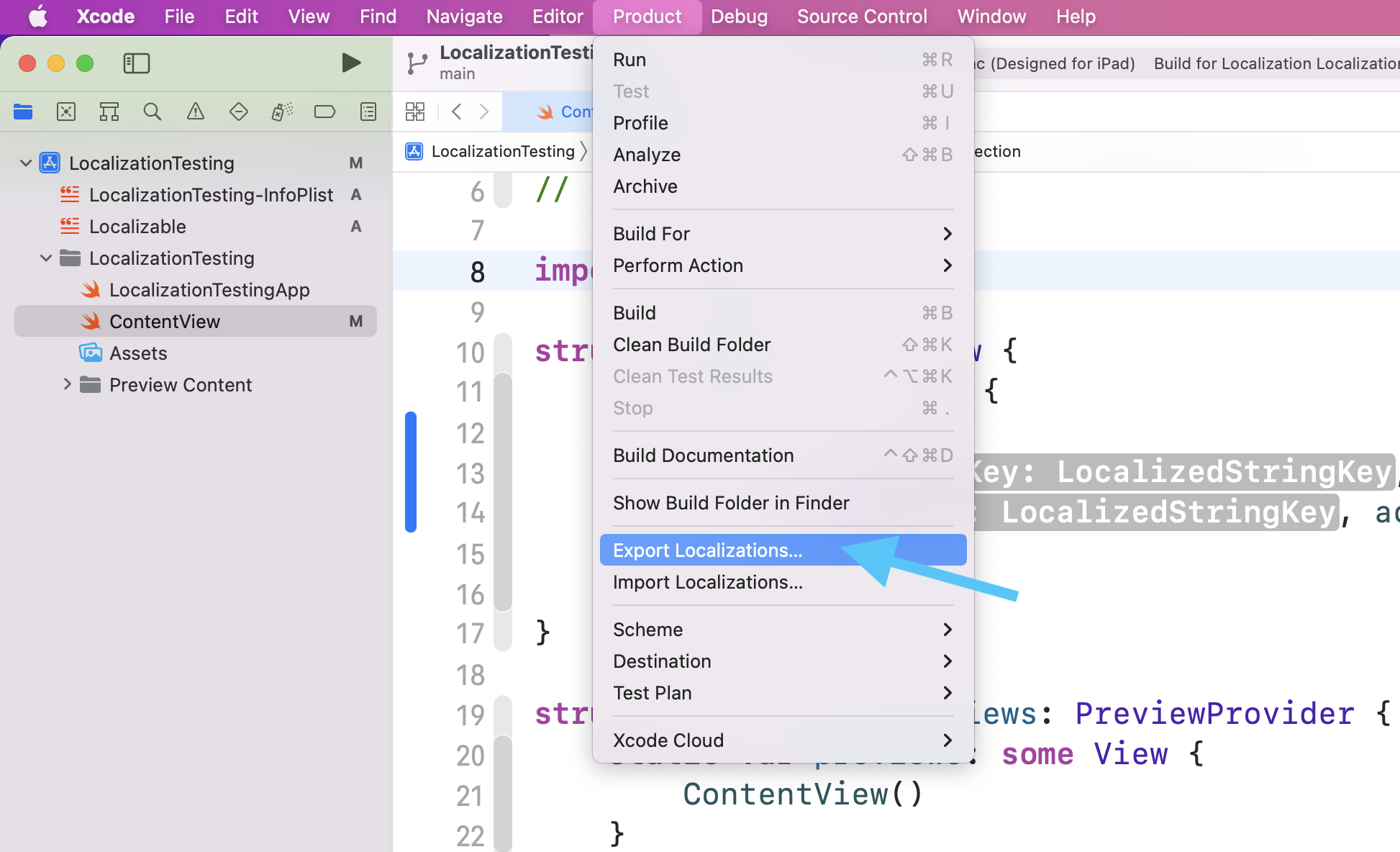Open the Debug navigator icon
The height and width of the screenshot is (852, 1400).
pos(282,112)
